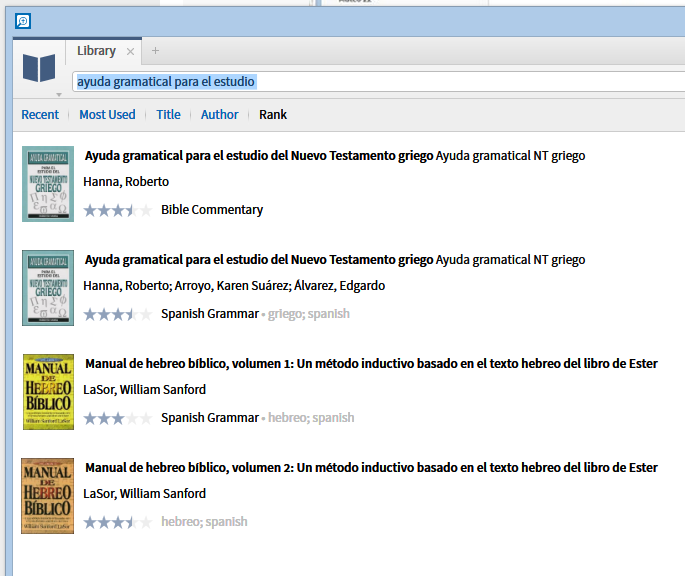Set star rating for Manual de hebreo volumen 2
Viewport: 685px width, 576px height.
coord(118,522)
